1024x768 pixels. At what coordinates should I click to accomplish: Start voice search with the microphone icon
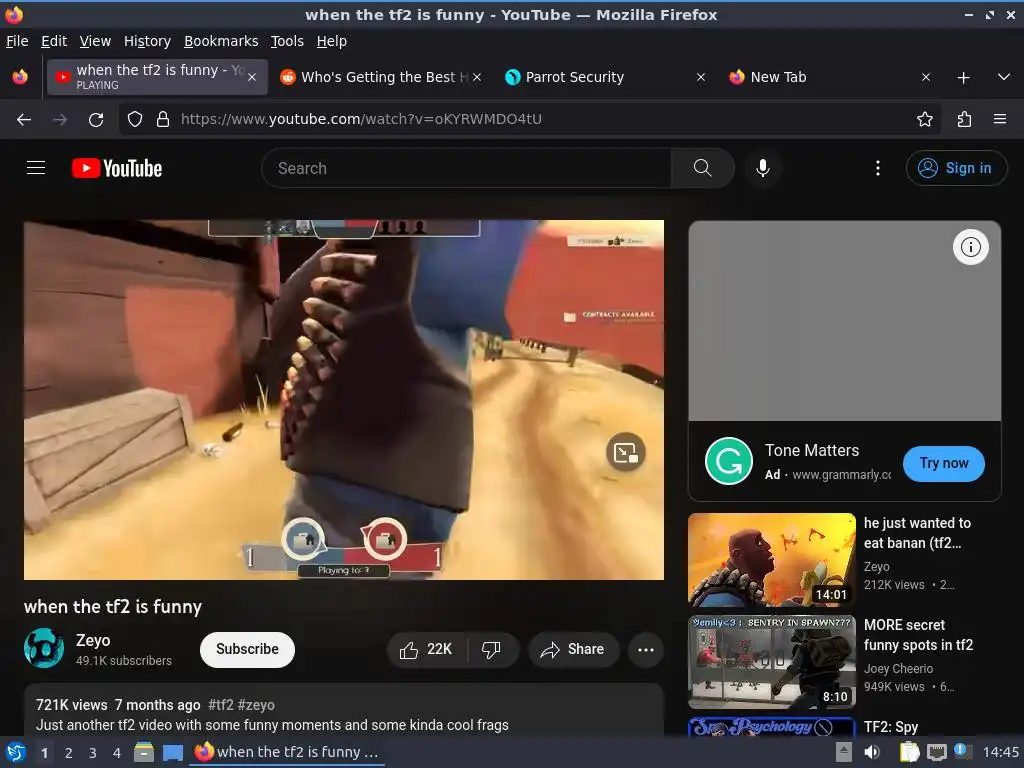762,168
